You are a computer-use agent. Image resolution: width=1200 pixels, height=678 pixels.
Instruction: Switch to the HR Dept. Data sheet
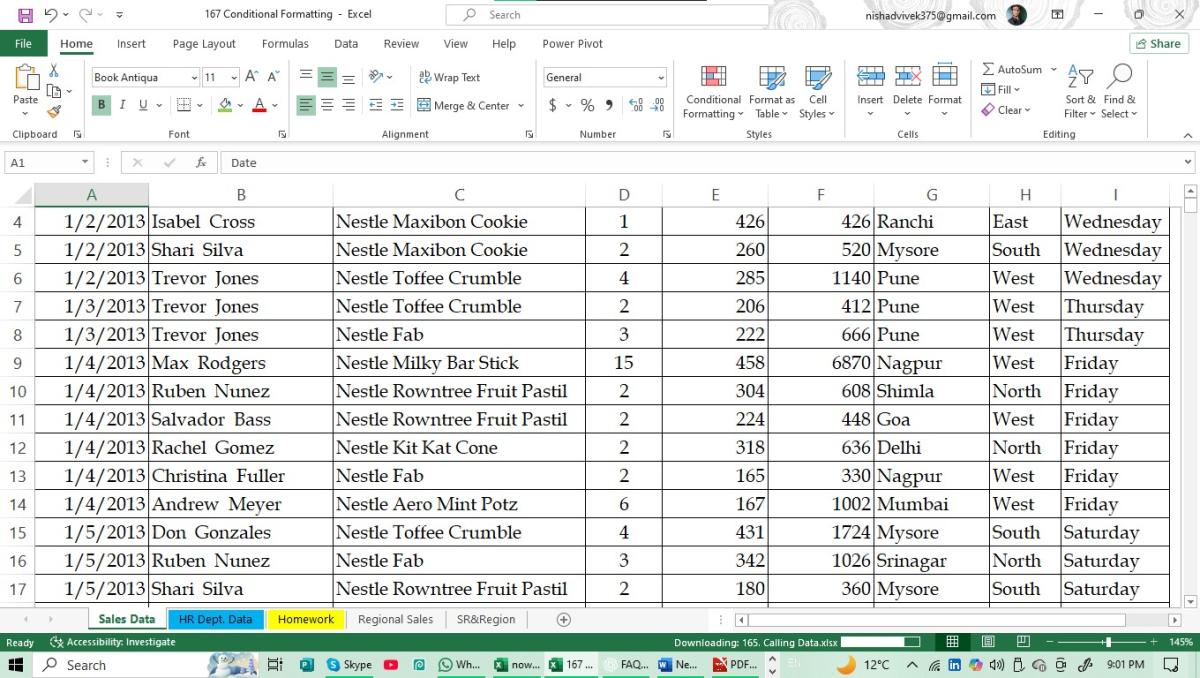[215, 619]
